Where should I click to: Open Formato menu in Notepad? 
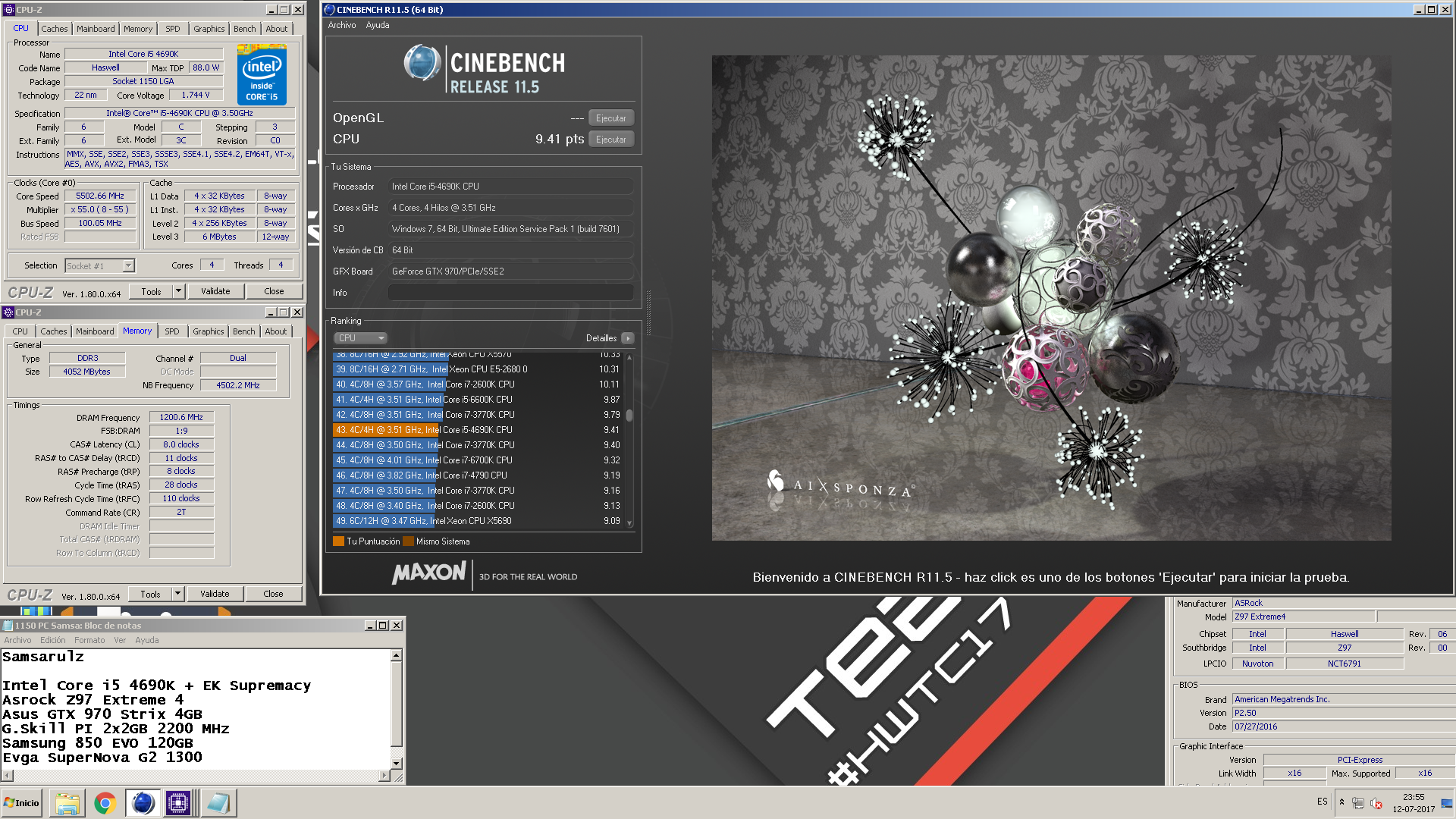[89, 641]
